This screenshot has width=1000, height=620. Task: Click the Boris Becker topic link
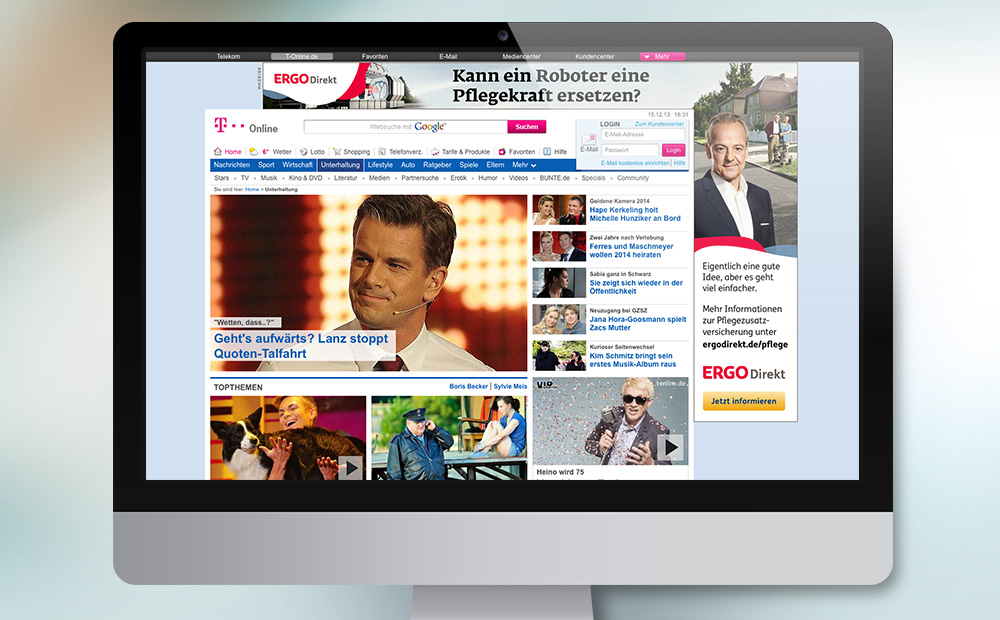(x=469, y=387)
